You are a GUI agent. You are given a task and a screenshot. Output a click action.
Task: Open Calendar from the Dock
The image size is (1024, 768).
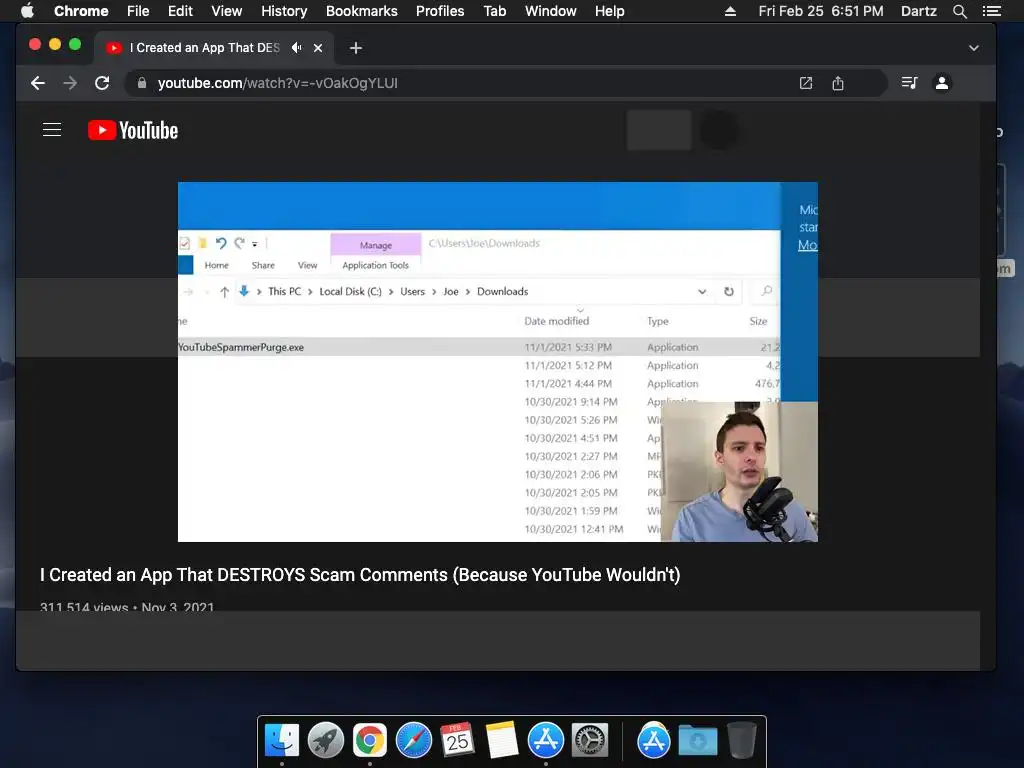click(x=457, y=740)
